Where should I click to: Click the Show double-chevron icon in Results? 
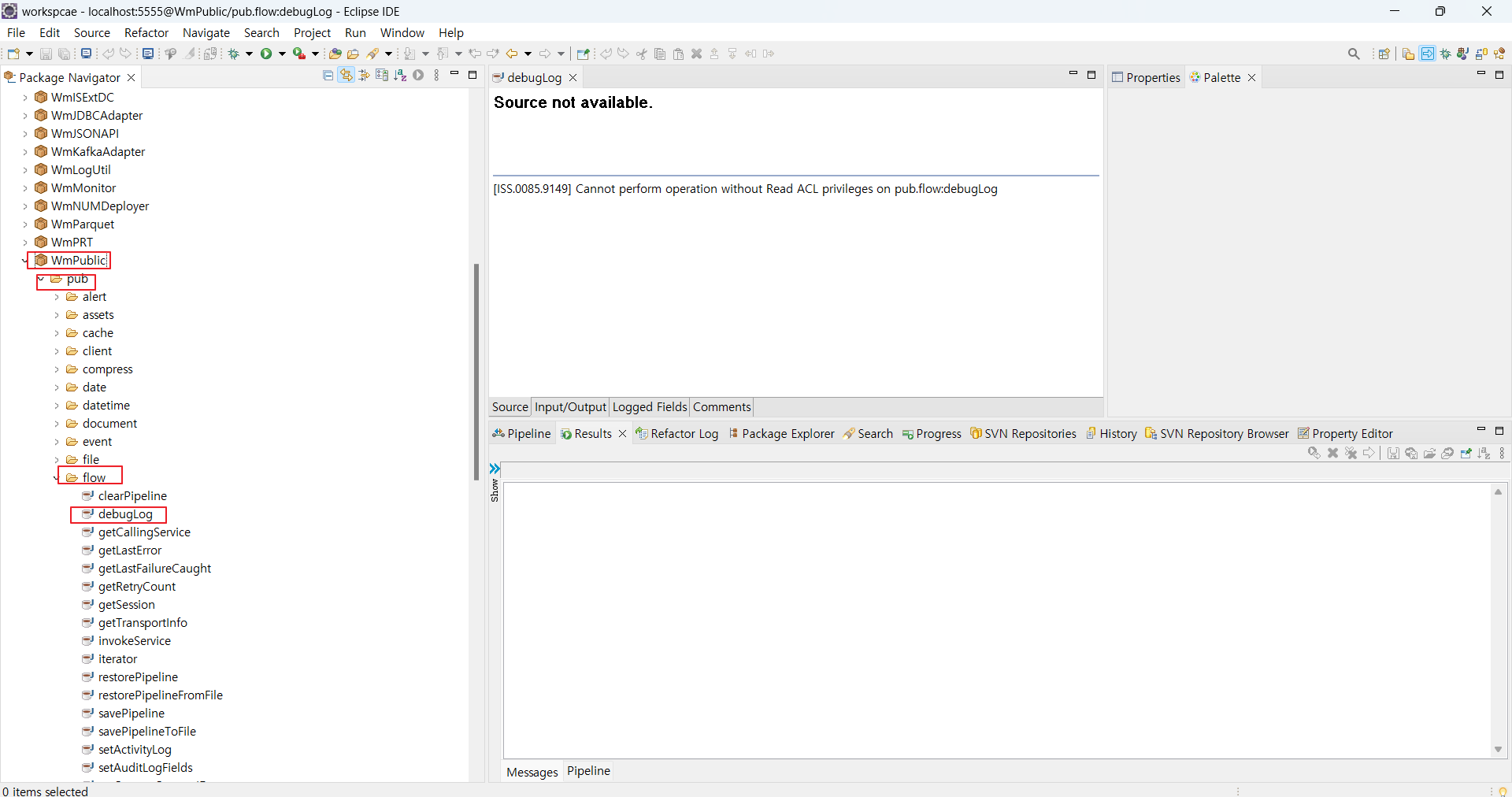click(x=495, y=469)
